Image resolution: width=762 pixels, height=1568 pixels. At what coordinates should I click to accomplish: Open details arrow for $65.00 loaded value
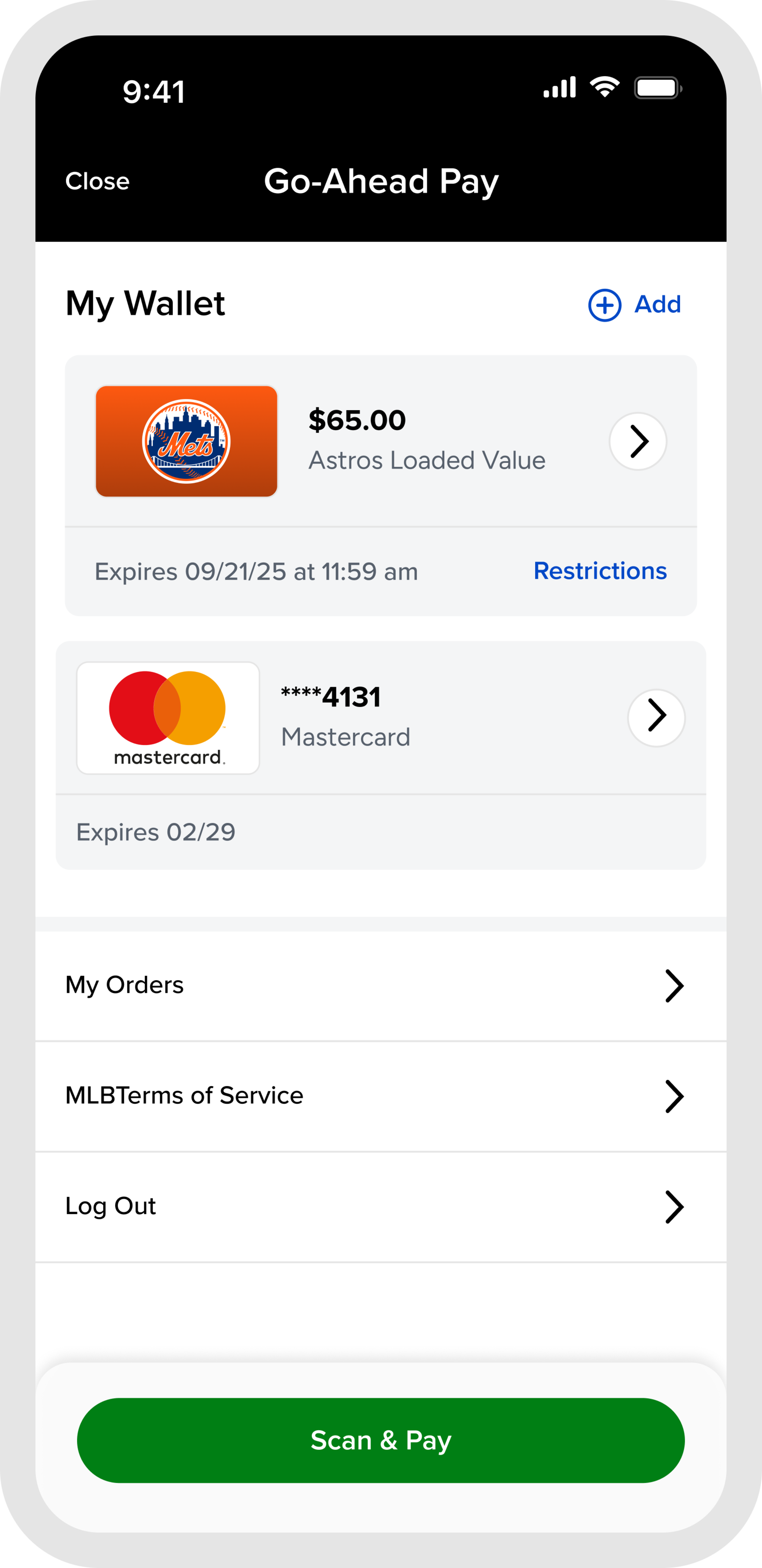click(638, 441)
